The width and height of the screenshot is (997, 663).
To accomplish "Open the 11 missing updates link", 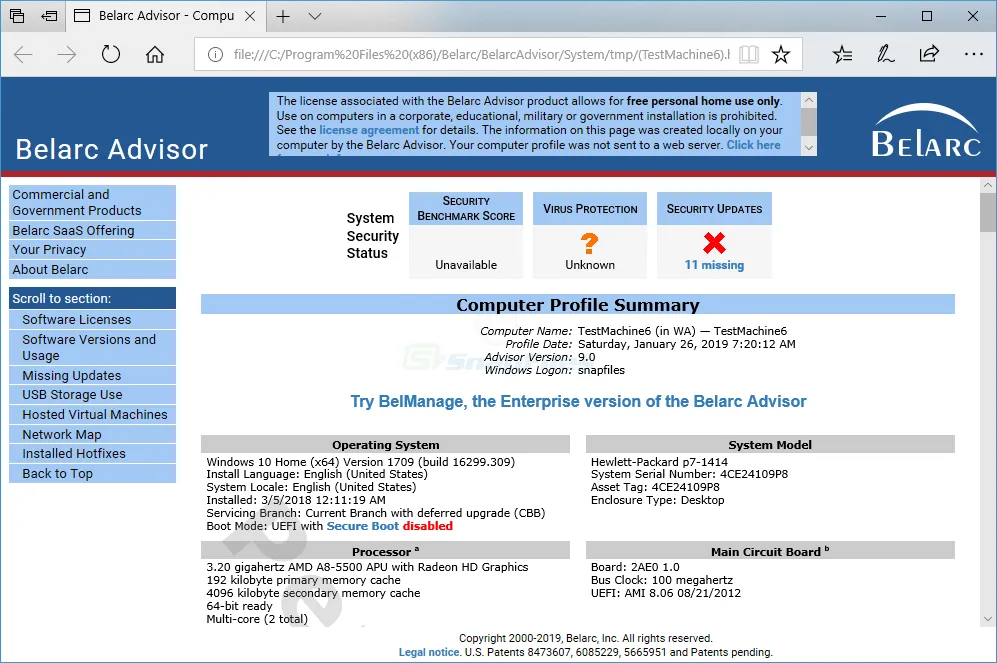I will (x=714, y=265).
